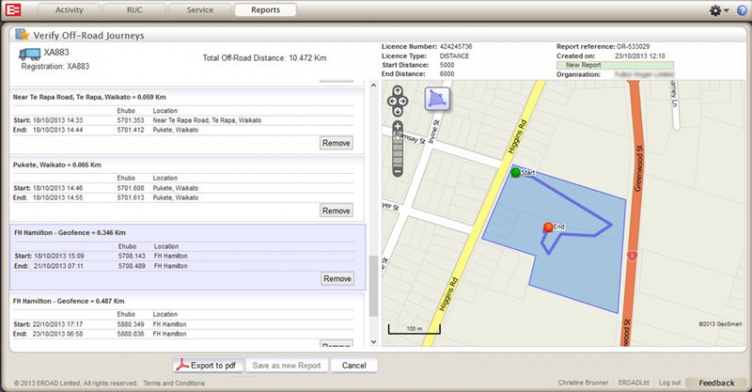752x392 pixels.
Task: Remove the Near Te Rapa Road journey
Action: click(336, 143)
